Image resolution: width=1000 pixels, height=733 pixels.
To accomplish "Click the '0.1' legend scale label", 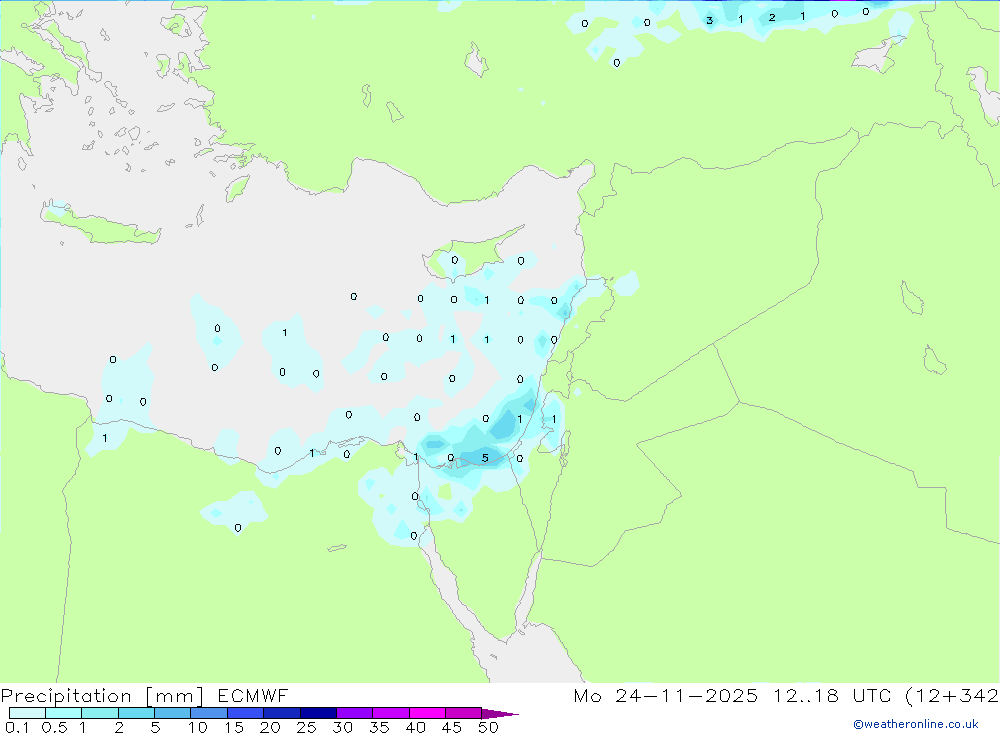I will [17, 727].
